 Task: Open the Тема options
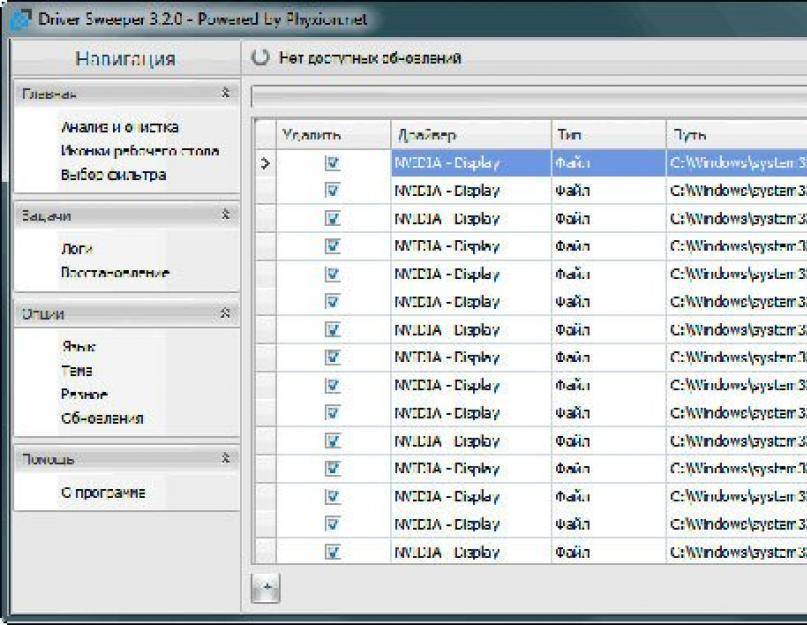[77, 371]
